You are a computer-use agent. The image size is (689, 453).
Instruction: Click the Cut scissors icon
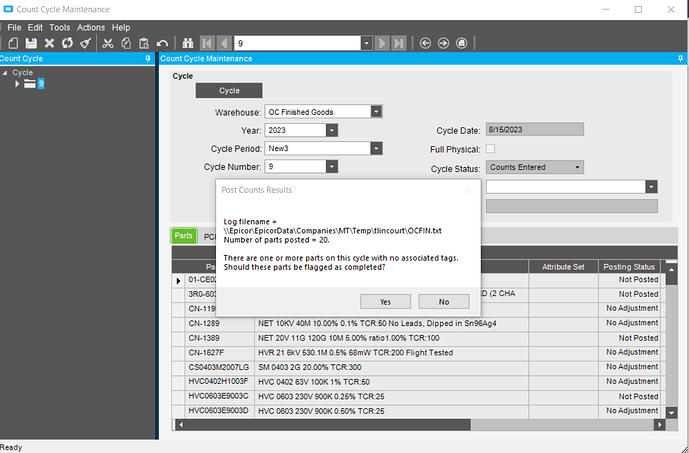coord(108,43)
